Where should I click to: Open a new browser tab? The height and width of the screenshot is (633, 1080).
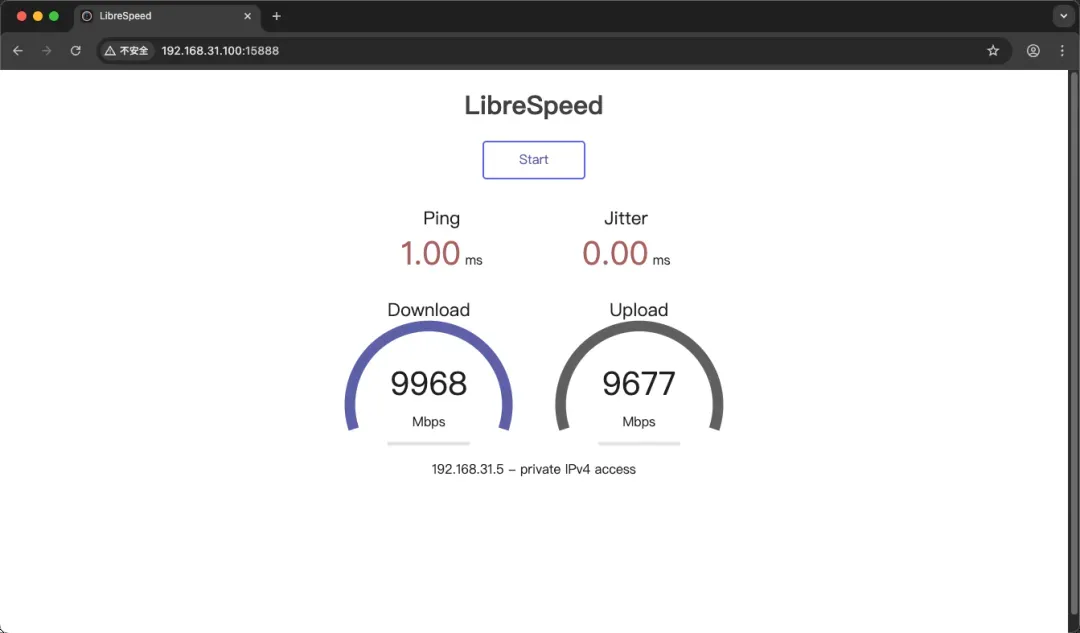pyautogui.click(x=276, y=16)
